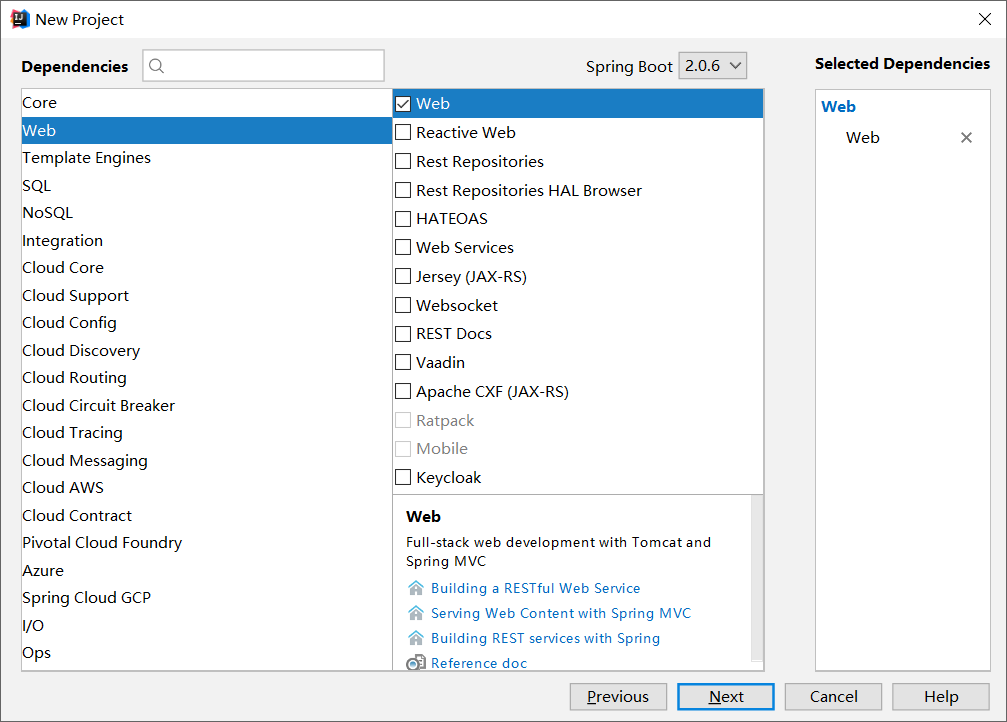The height and width of the screenshot is (722, 1007).
Task: Open the Spring Boot version dropdown
Action: coord(713,65)
